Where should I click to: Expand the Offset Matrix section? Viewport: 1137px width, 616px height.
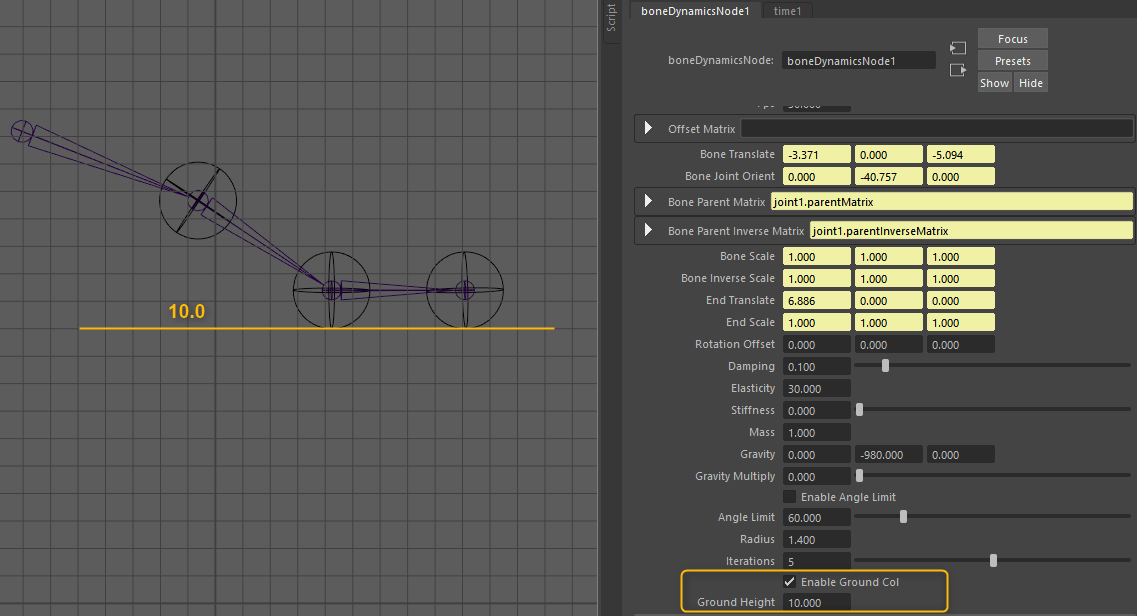648,129
